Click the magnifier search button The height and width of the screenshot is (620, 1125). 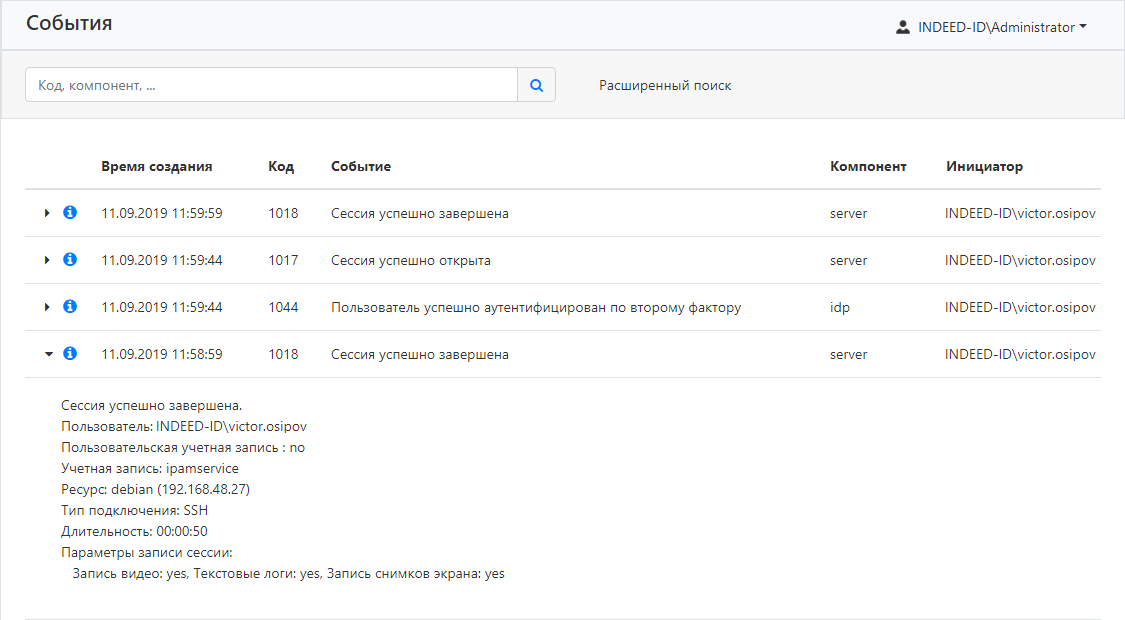[x=536, y=86]
